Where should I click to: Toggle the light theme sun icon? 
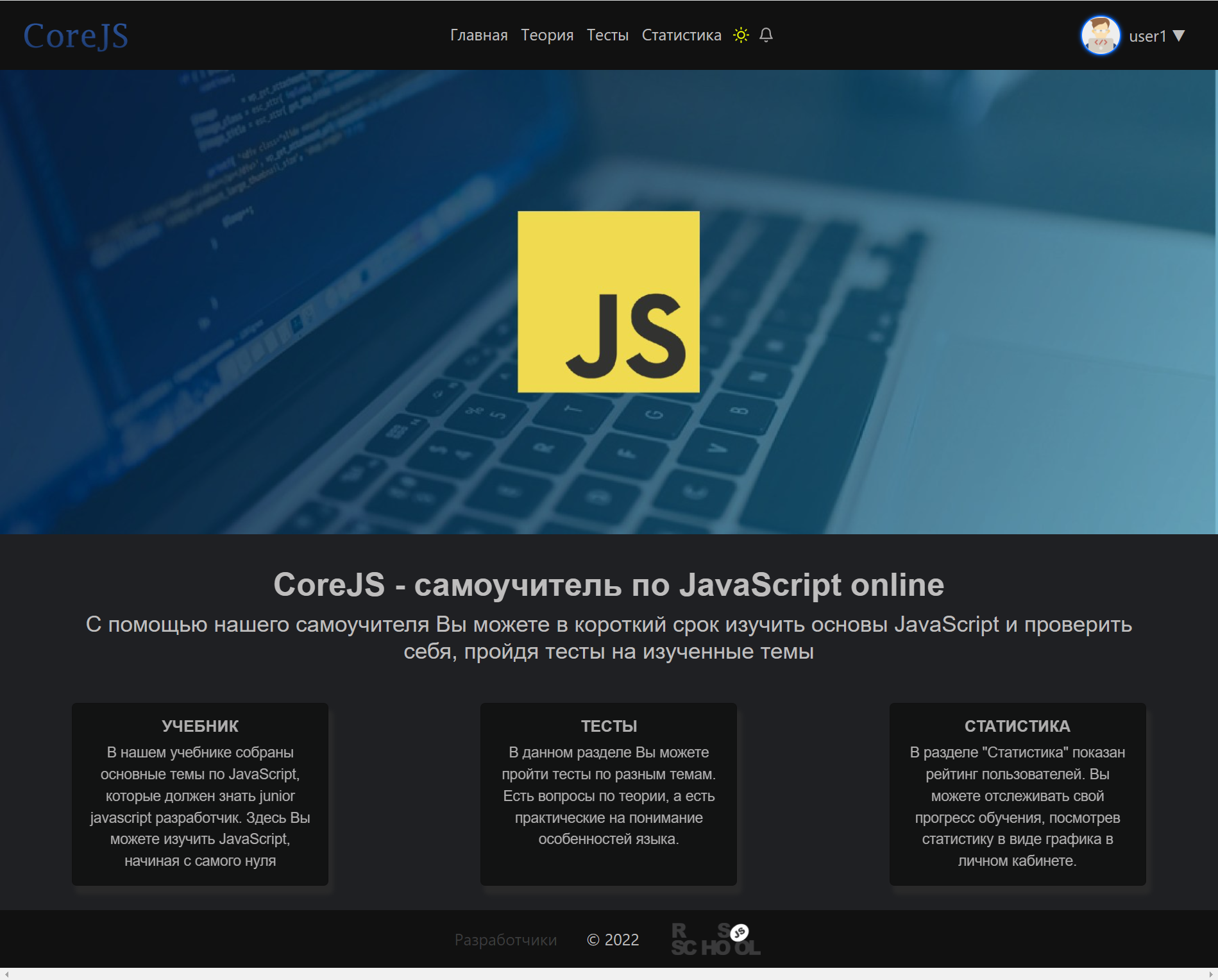pos(741,35)
